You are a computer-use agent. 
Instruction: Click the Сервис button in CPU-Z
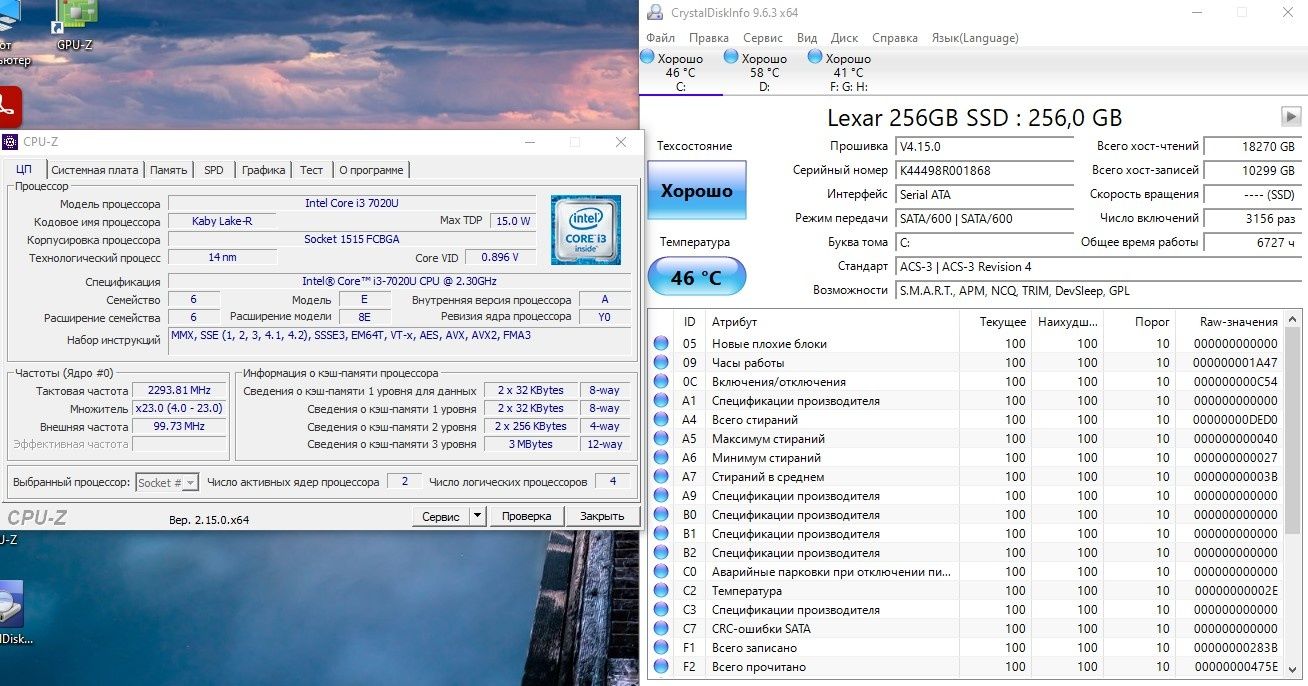tap(441, 516)
